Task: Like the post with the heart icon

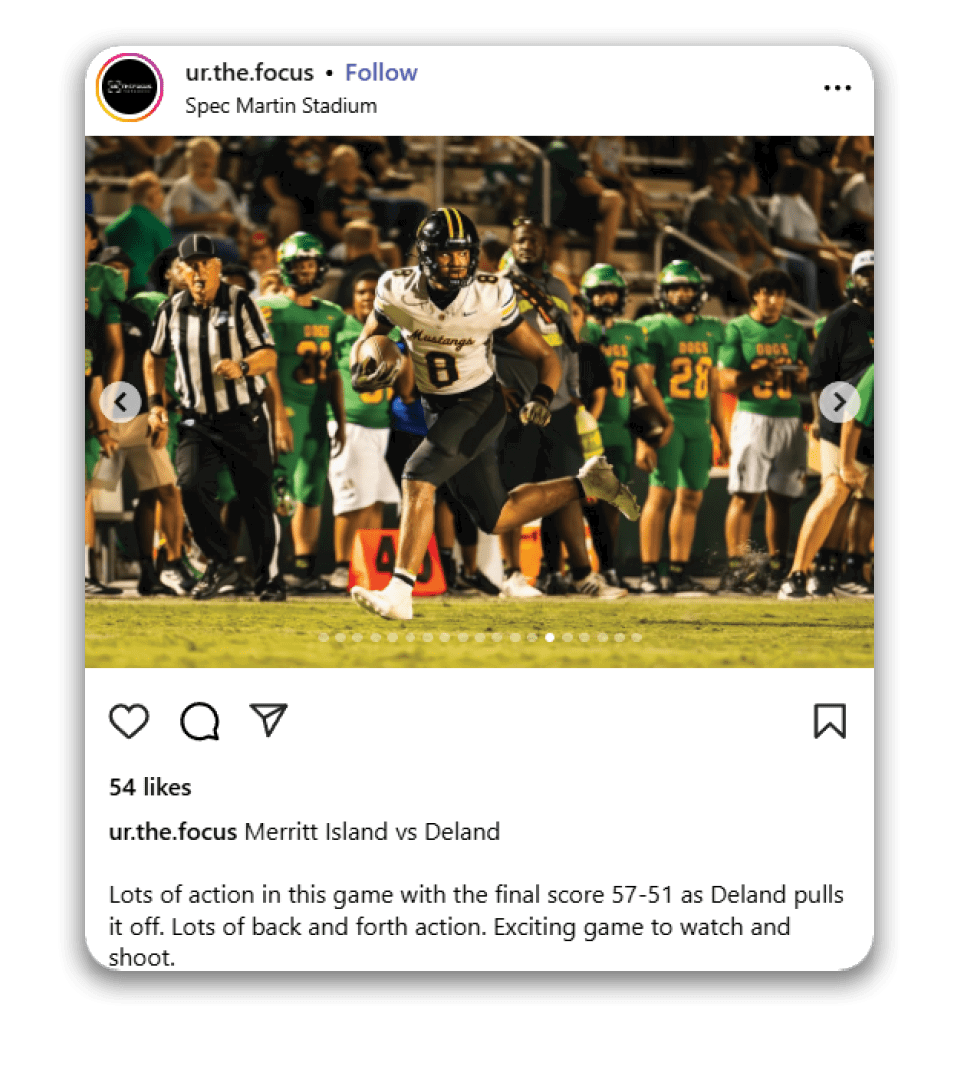Action: coord(129,721)
